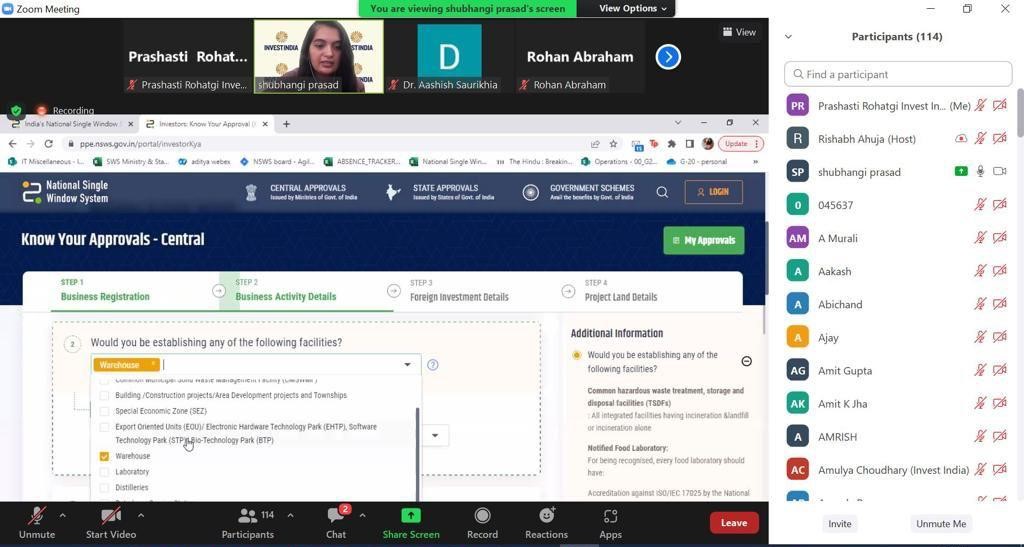Open Government Schemes menu
This screenshot has height=547, width=1024.
point(579,192)
